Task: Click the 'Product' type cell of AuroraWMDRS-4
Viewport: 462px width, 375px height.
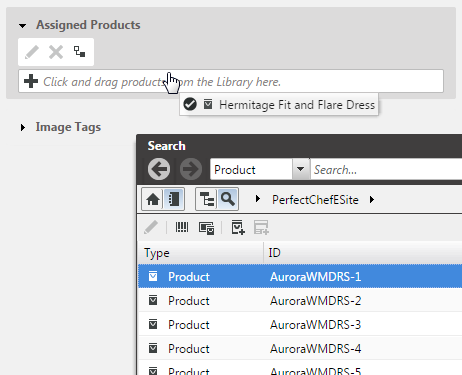Action: [189, 349]
